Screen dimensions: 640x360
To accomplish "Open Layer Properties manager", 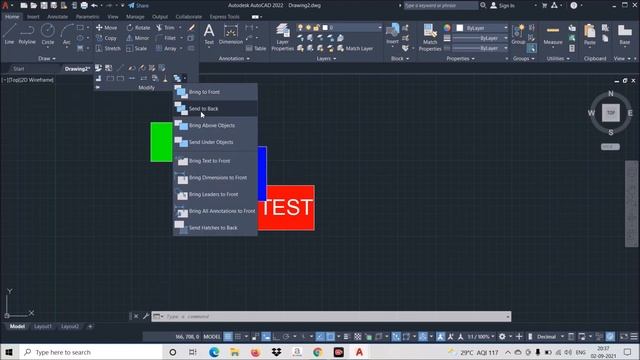I will click(282, 38).
